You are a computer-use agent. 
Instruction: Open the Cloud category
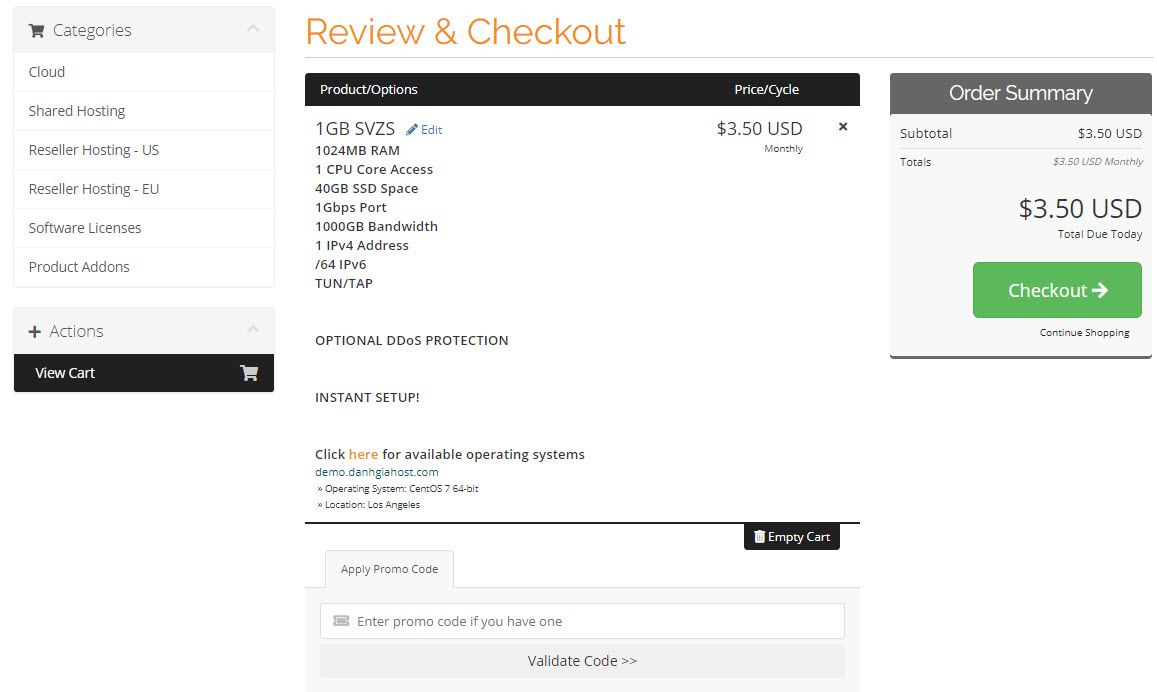[47, 72]
